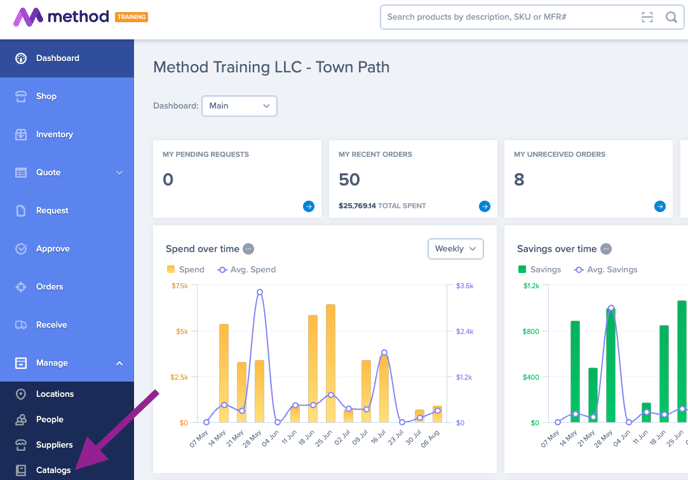Expand the Quote menu chevron
Screen dimensions: 688x480
[x=119, y=172]
